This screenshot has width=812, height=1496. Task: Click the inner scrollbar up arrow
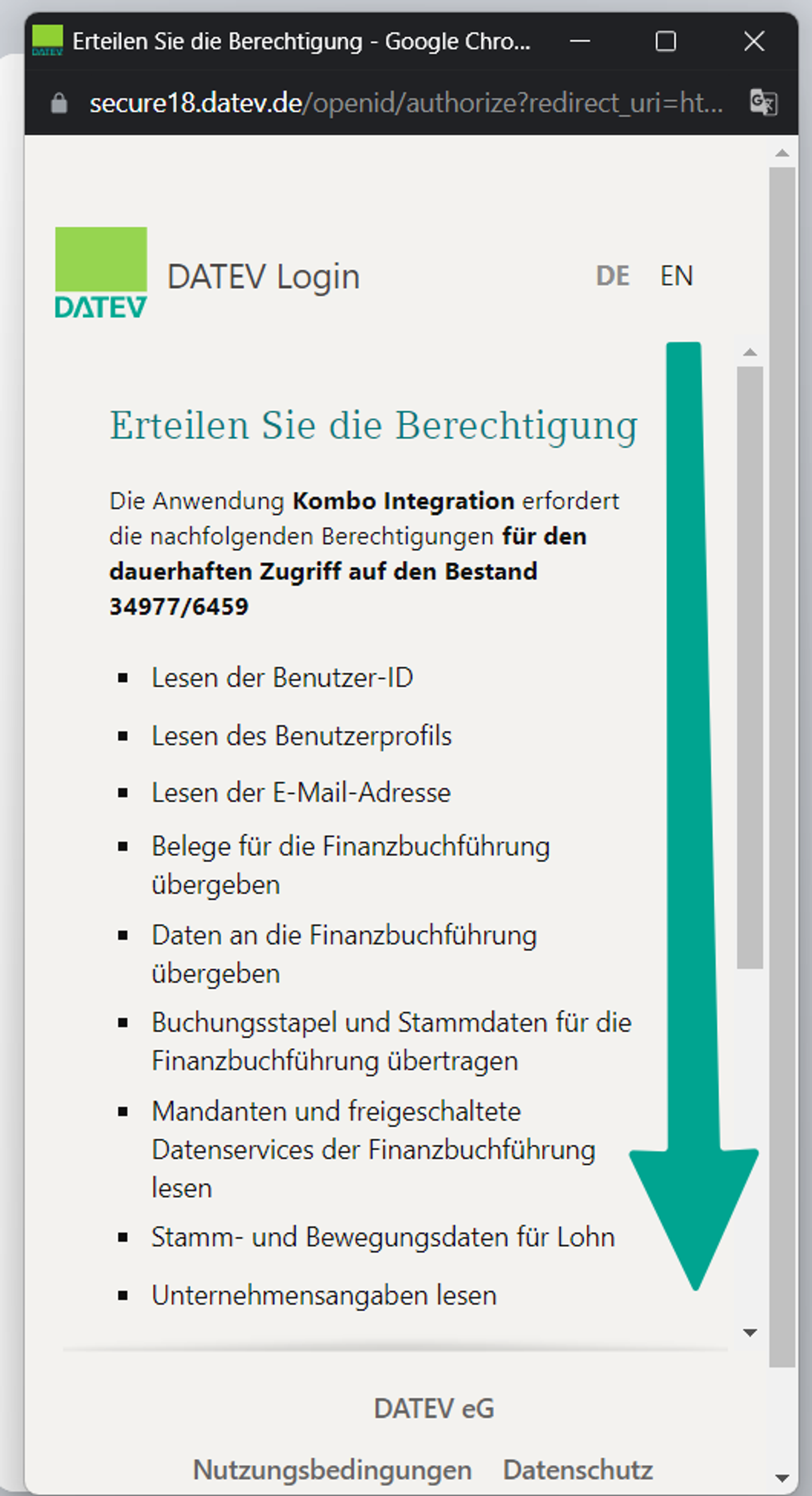[750, 352]
